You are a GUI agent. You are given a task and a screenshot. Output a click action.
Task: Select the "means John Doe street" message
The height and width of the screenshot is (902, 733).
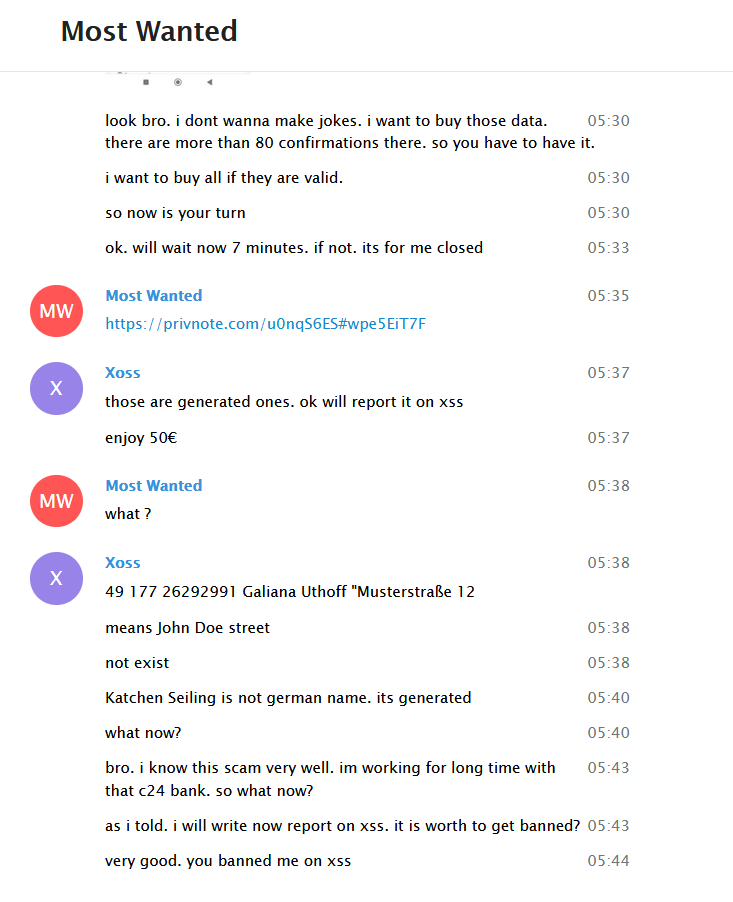point(187,628)
